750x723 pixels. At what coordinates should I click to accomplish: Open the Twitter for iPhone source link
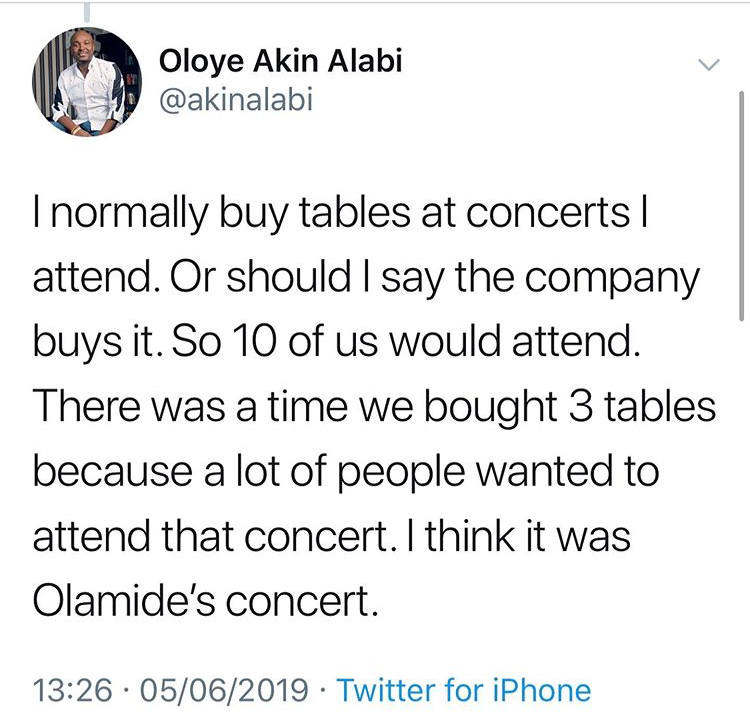click(464, 690)
